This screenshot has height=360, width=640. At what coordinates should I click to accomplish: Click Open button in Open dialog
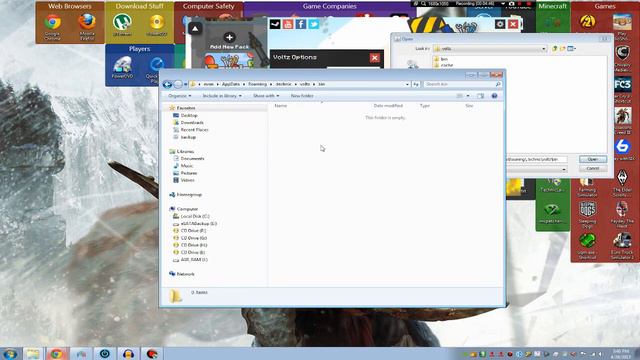click(593, 159)
